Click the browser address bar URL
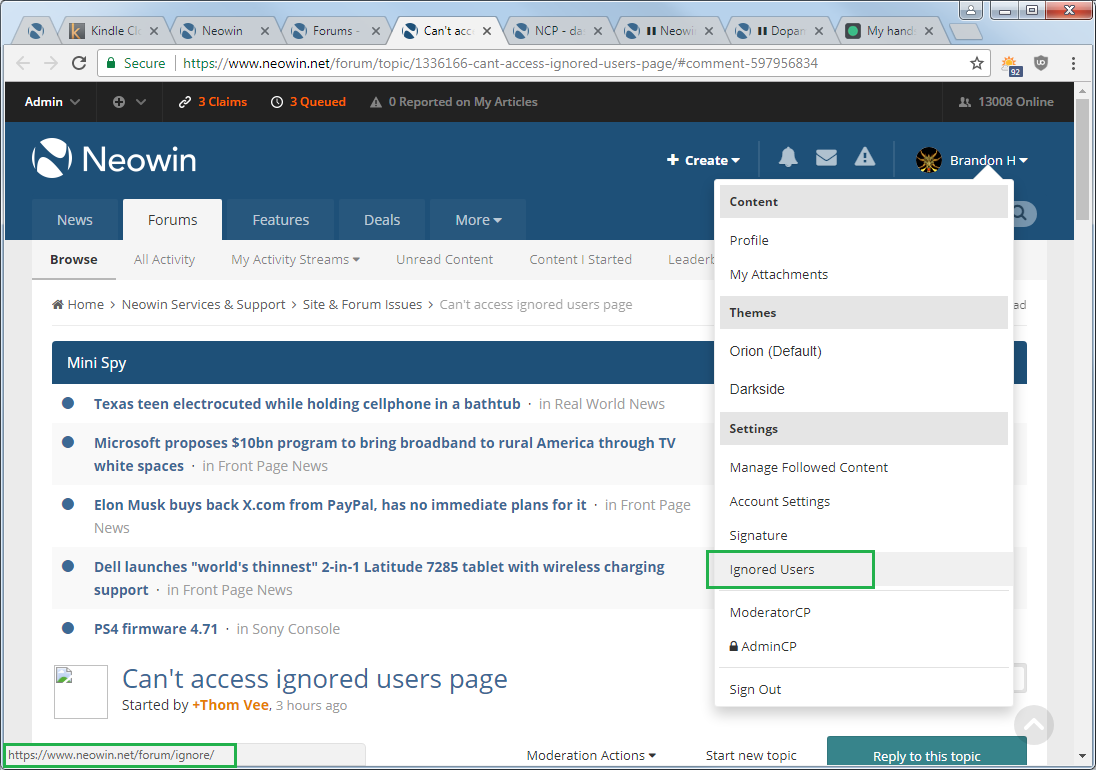Screen dimensions: 1096x770 pos(500,63)
